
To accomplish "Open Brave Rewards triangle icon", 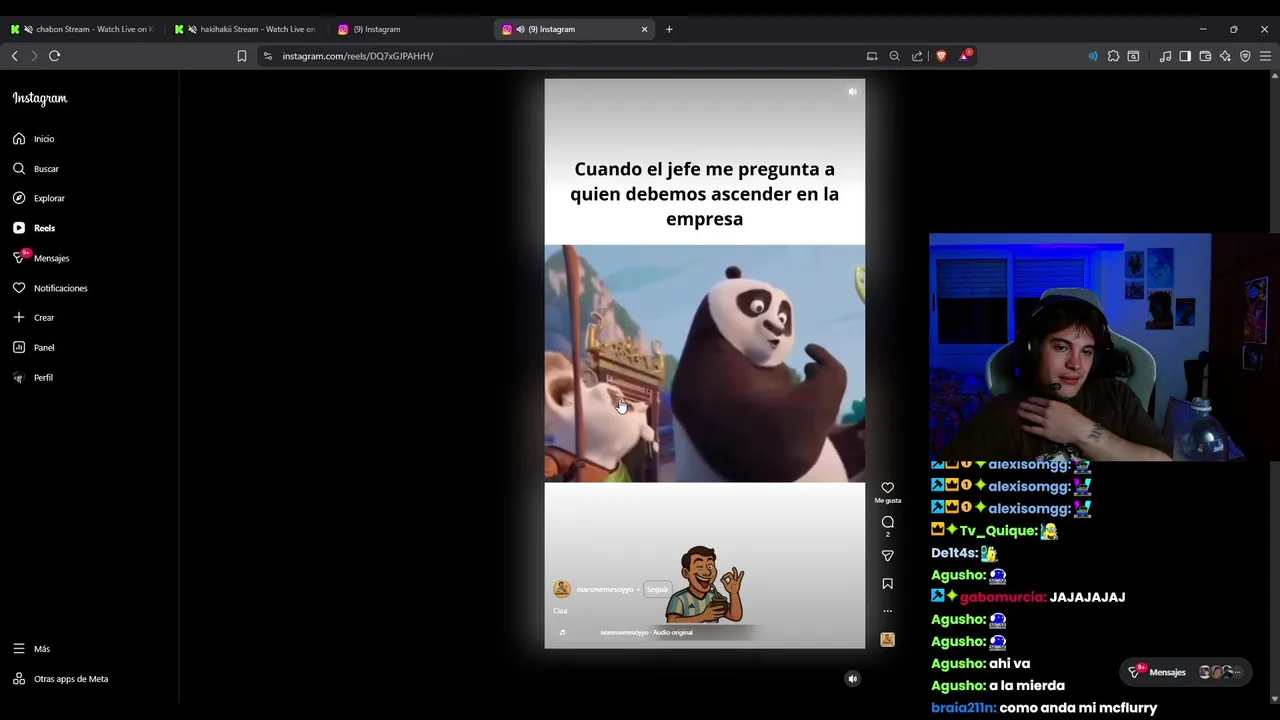I will (964, 56).
